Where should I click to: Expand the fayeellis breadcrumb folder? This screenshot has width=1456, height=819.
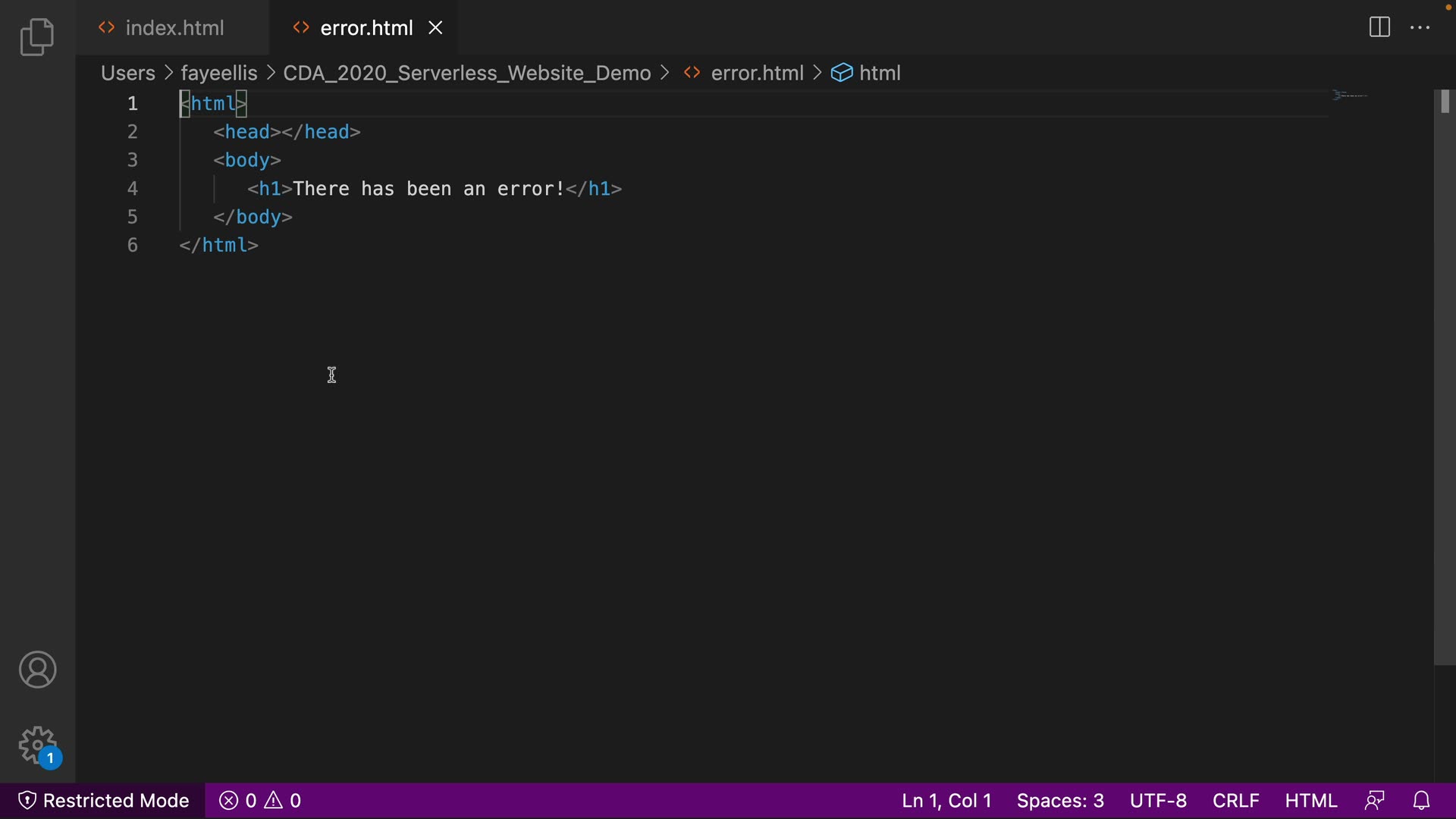pyautogui.click(x=218, y=73)
